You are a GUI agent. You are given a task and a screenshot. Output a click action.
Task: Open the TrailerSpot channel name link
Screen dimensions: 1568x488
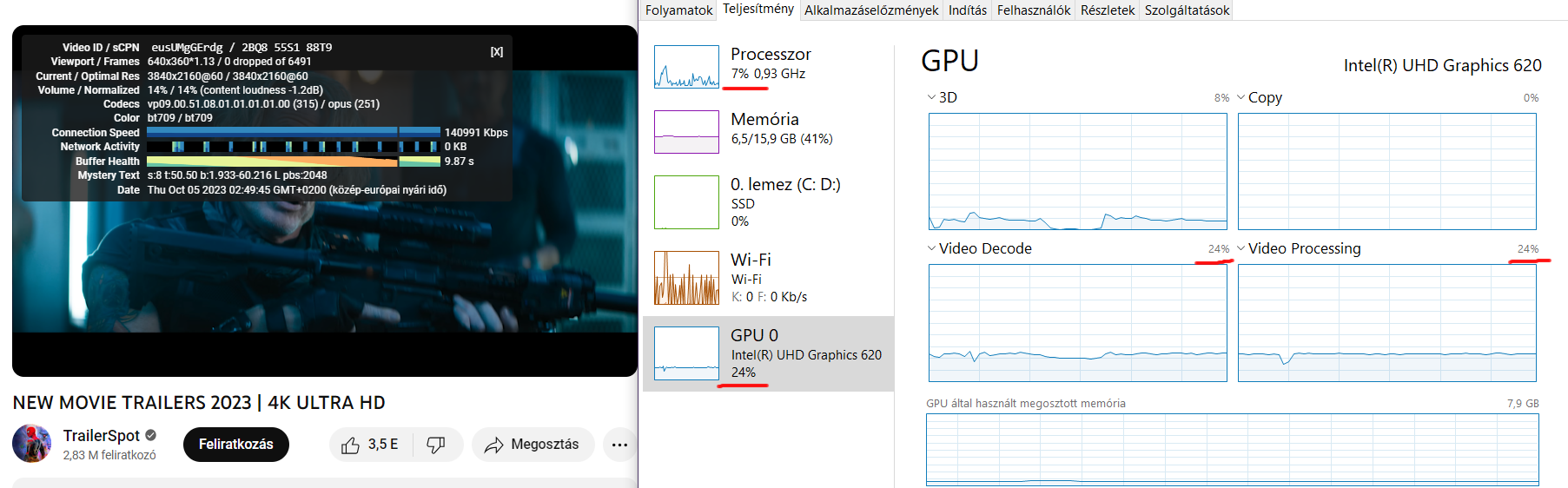coord(102,435)
